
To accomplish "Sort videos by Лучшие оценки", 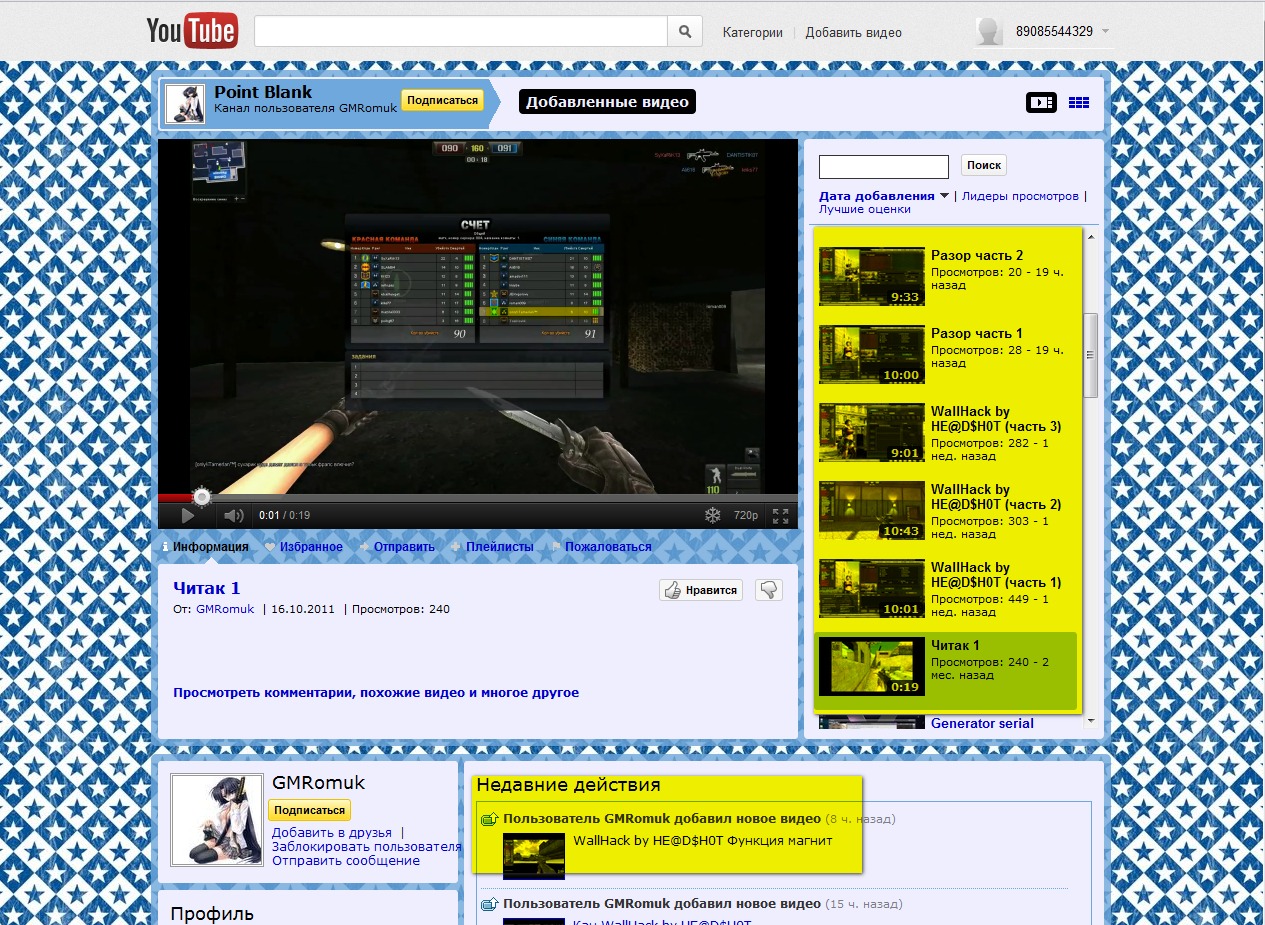I will tap(865, 210).
